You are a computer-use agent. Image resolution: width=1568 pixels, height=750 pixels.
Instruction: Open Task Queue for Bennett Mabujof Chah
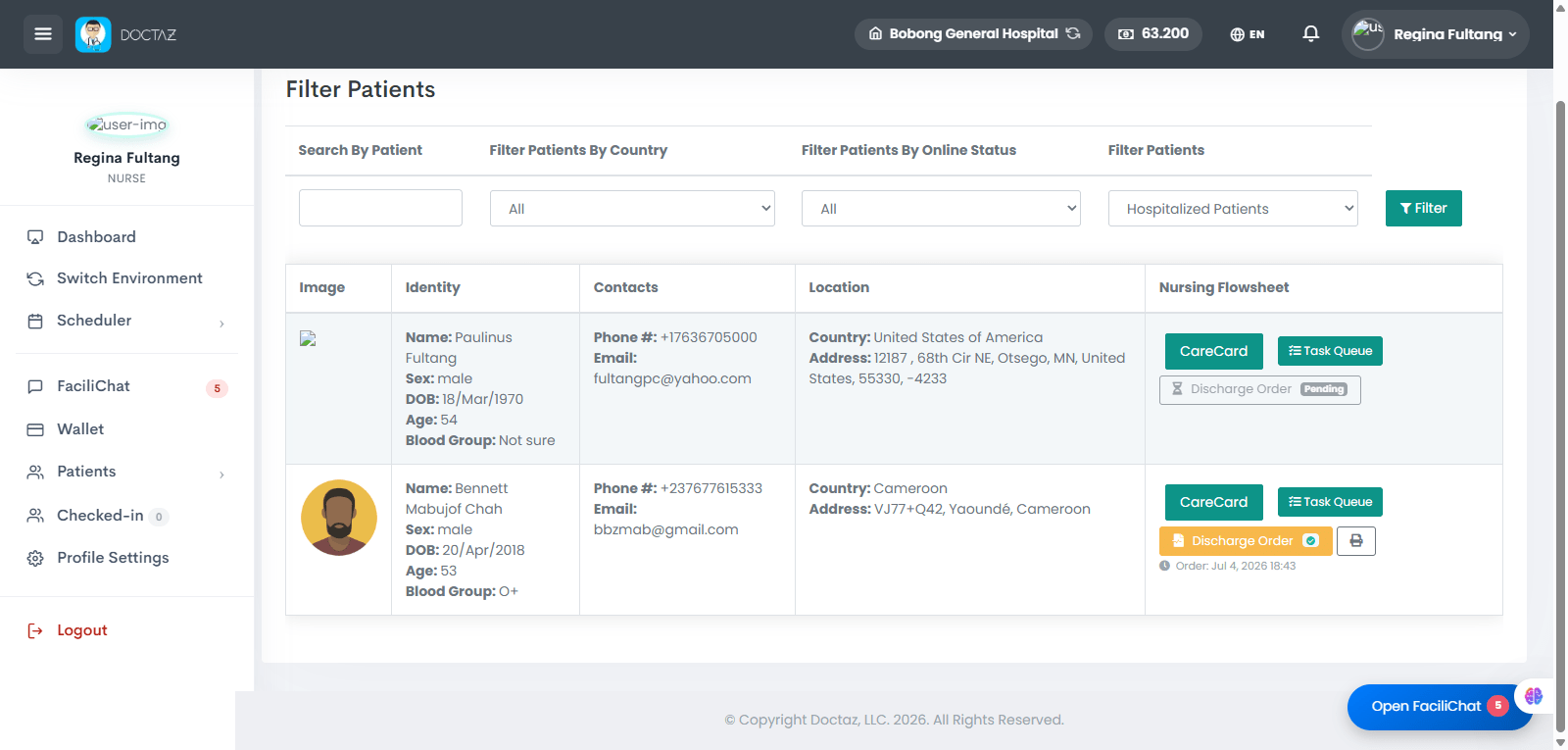1330,502
